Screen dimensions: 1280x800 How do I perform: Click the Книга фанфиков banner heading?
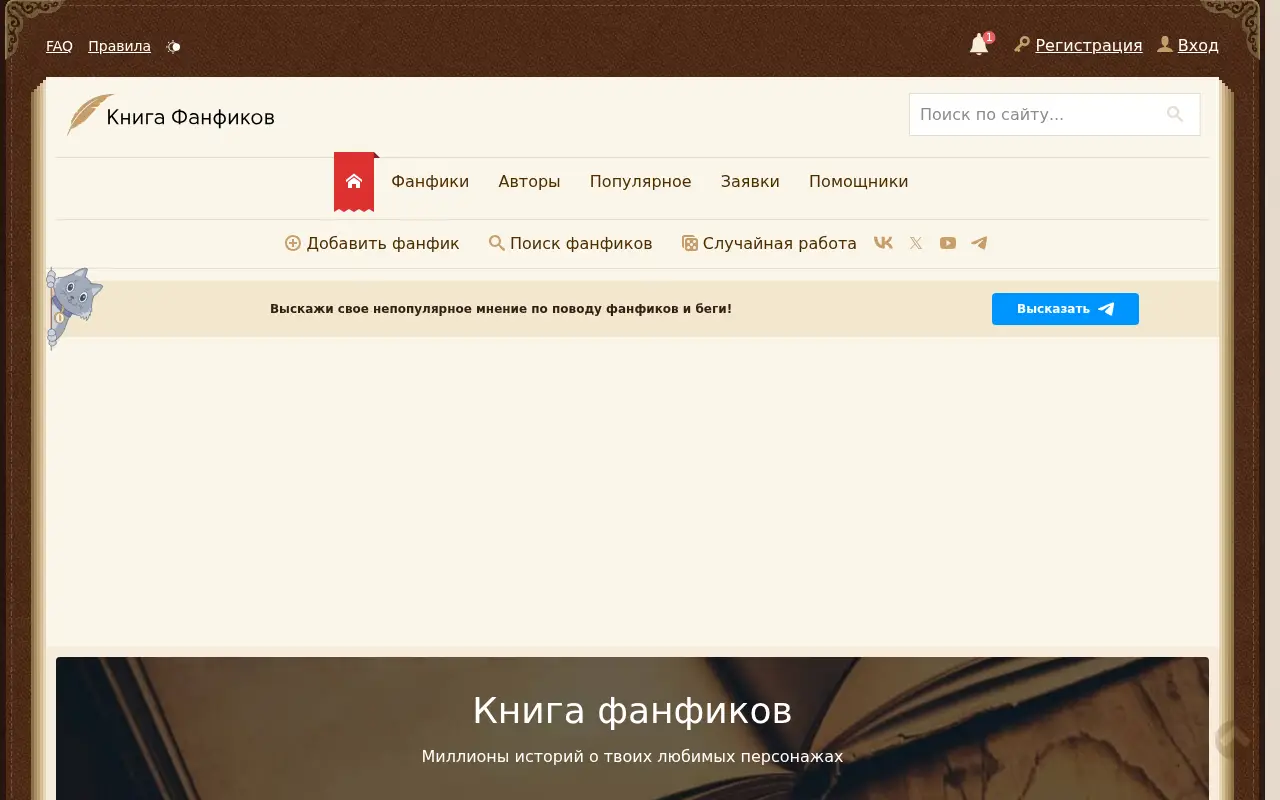(632, 711)
